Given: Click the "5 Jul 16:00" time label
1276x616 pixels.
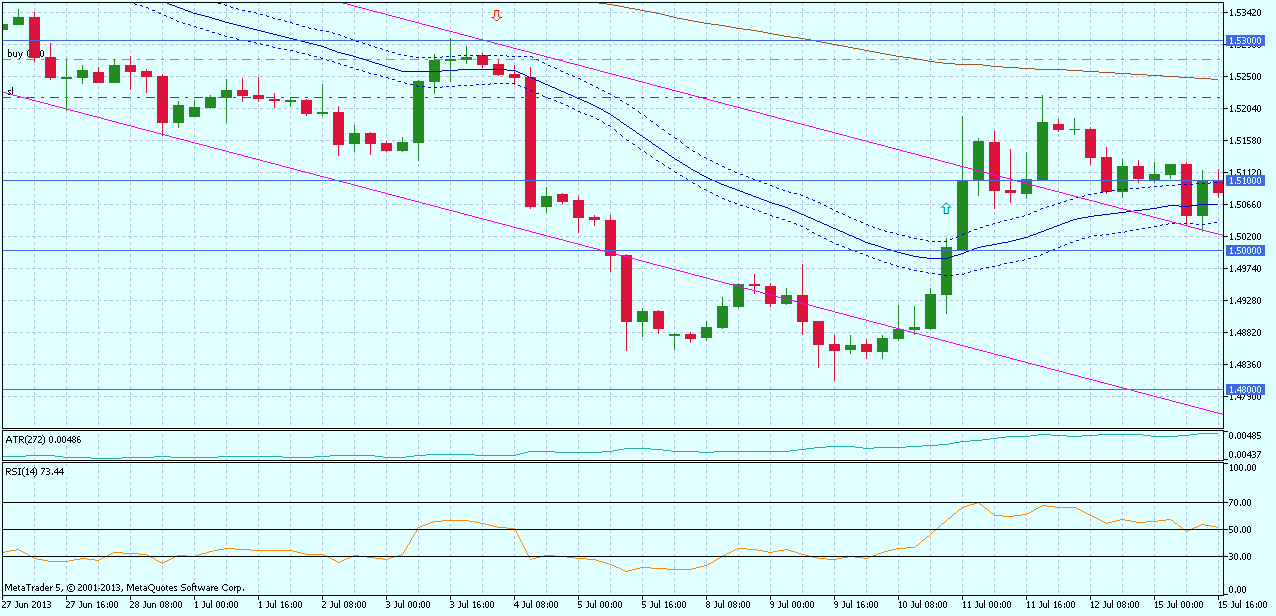Looking at the screenshot, I should pyautogui.click(x=666, y=605).
